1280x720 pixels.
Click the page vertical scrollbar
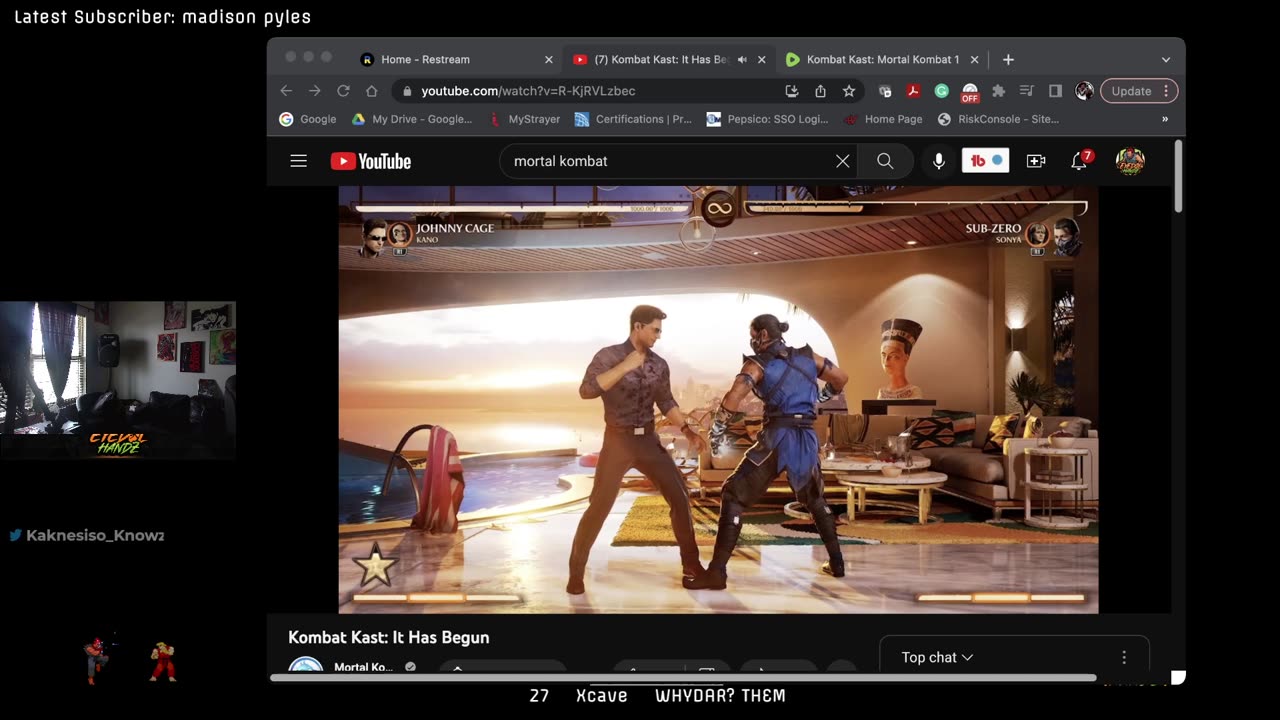click(1179, 176)
